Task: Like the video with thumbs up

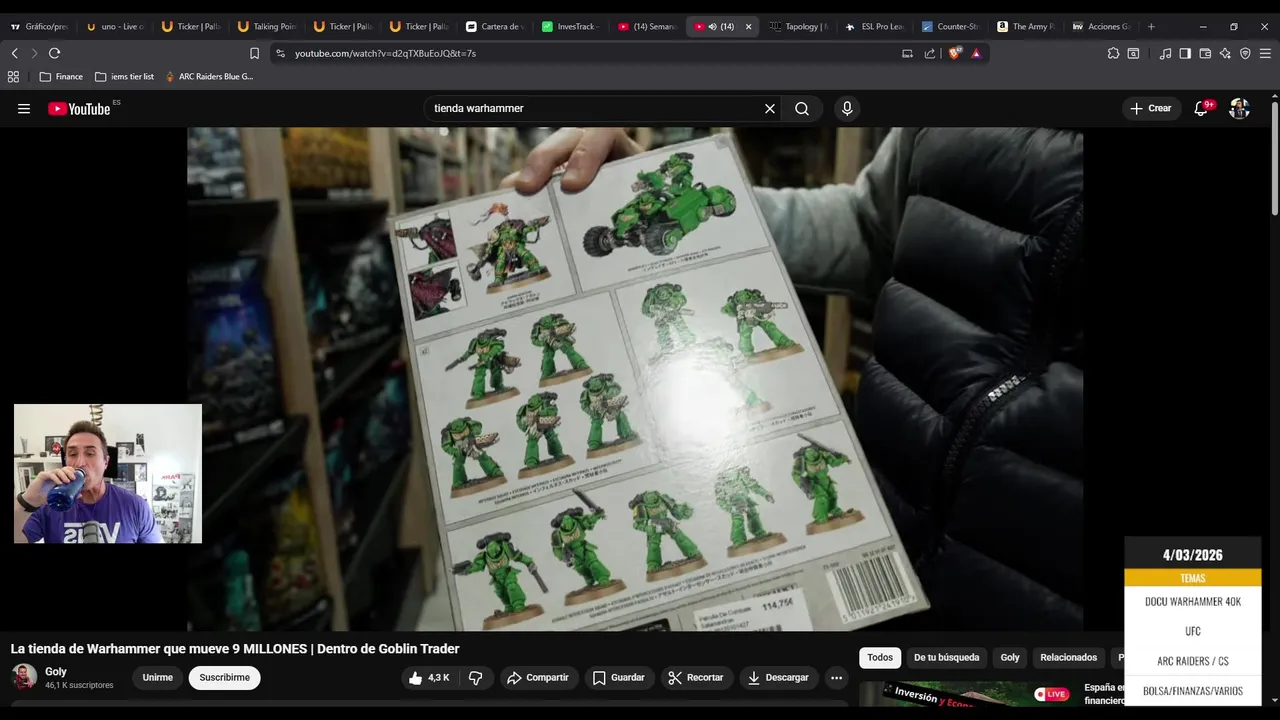Action: [428, 678]
